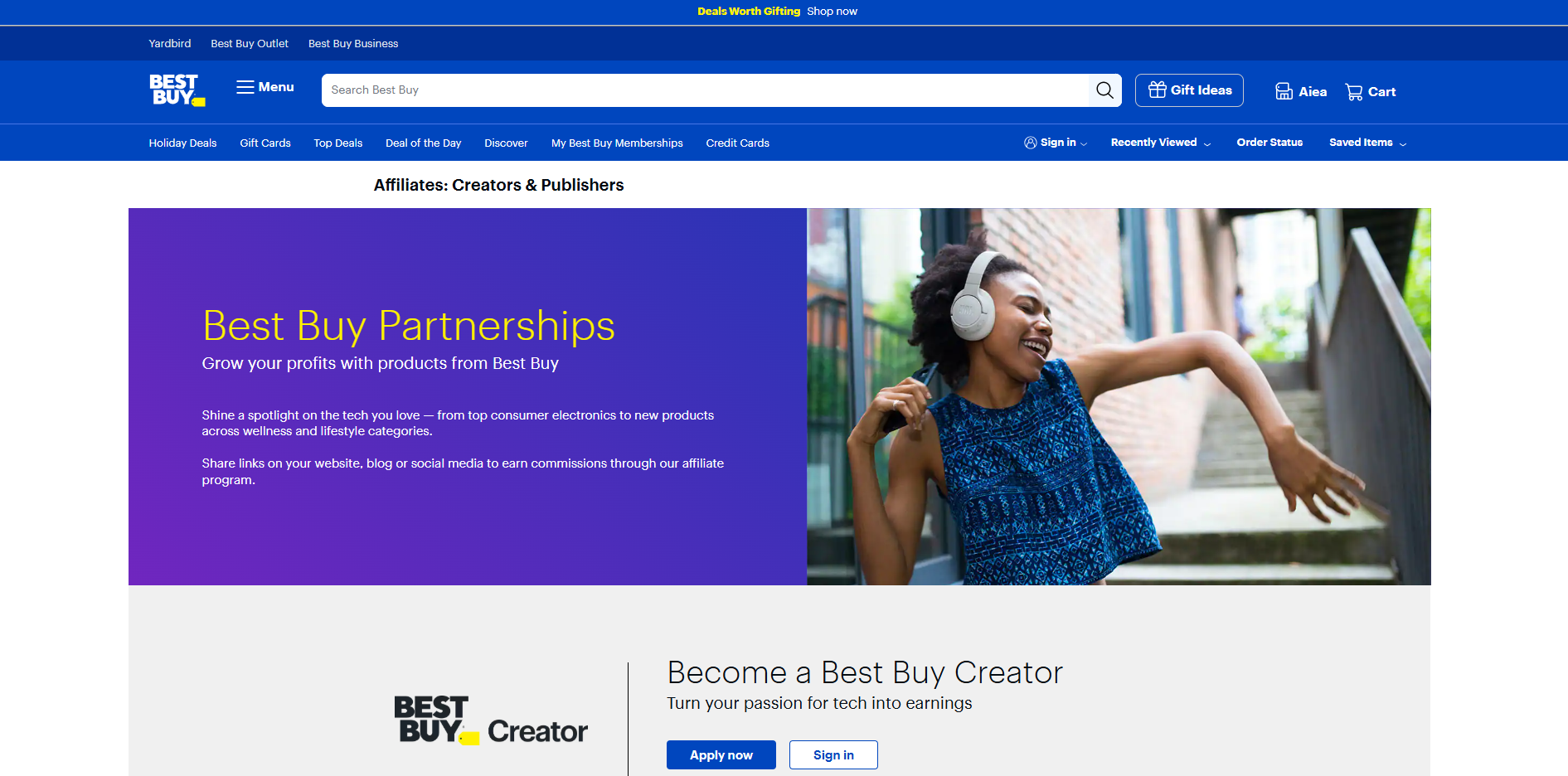Image resolution: width=1568 pixels, height=776 pixels.
Task: Open the shopping Cart icon
Action: pyautogui.click(x=1353, y=92)
